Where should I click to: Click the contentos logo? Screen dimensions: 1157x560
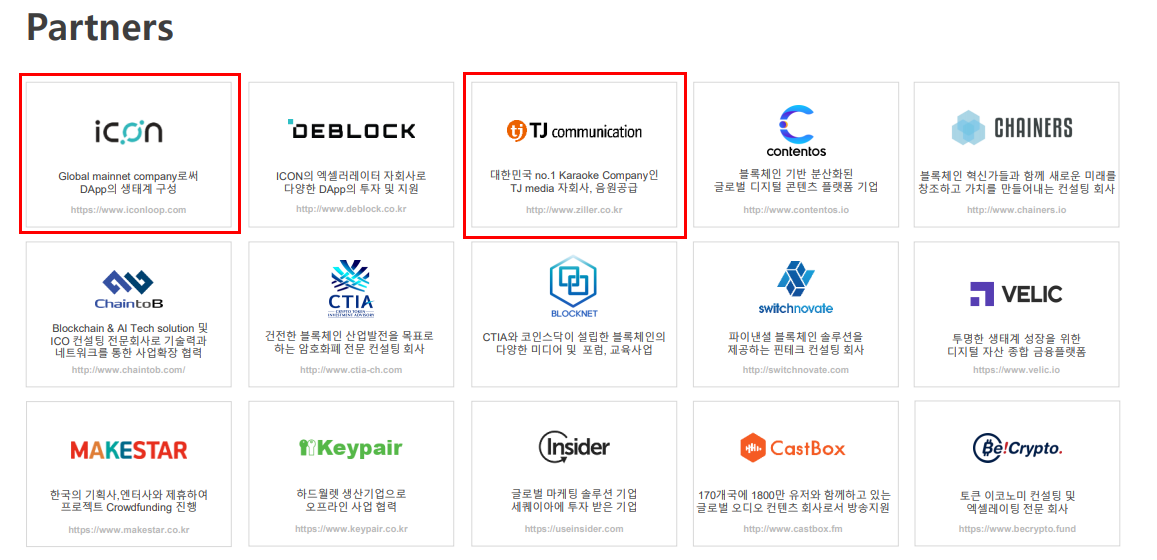(796, 132)
